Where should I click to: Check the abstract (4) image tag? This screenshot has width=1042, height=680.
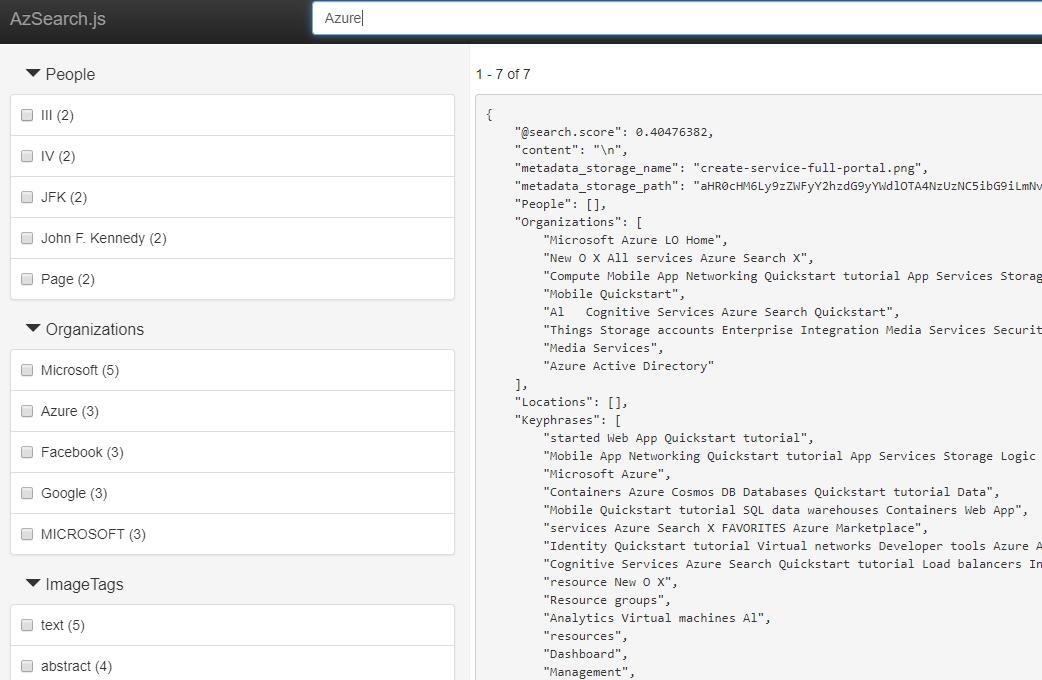coord(27,666)
